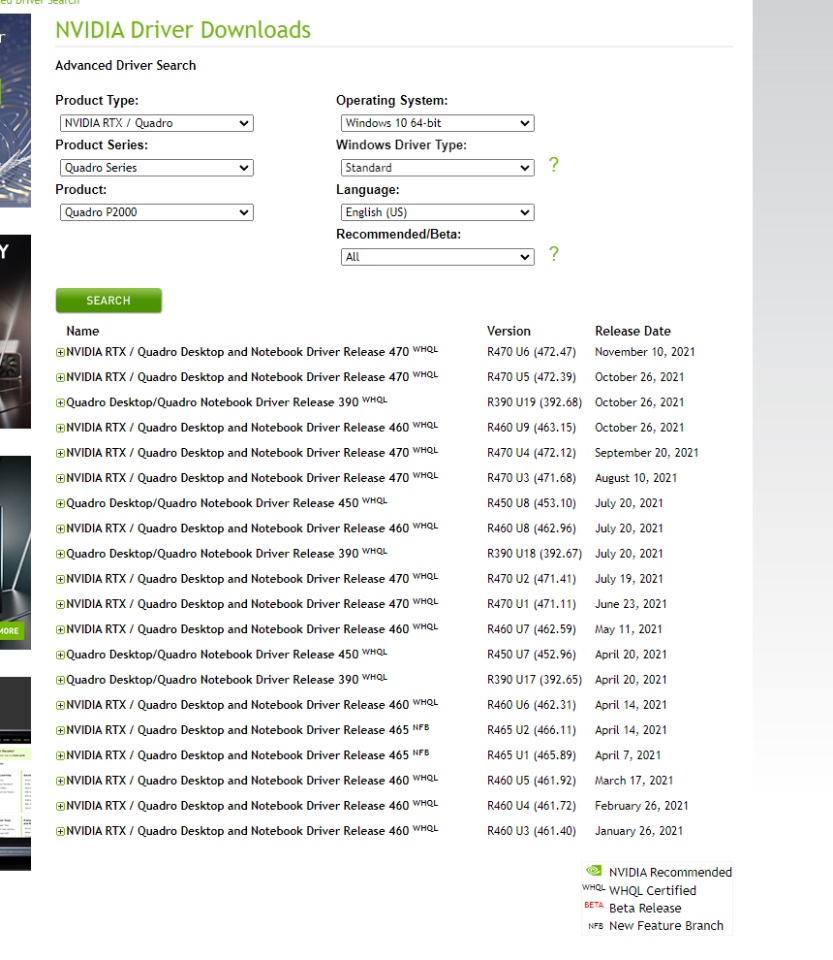Image resolution: width=833 pixels, height=960 pixels.
Task: Open the Recommended/Beta dropdown
Action: tap(438, 257)
